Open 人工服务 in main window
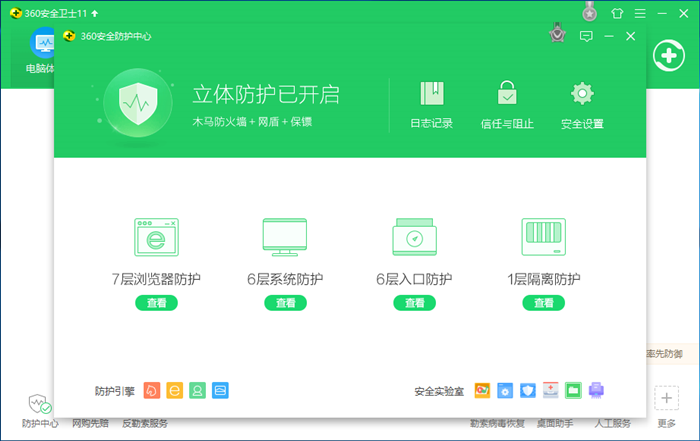Screen dimensions: 700x441 pos(612,423)
